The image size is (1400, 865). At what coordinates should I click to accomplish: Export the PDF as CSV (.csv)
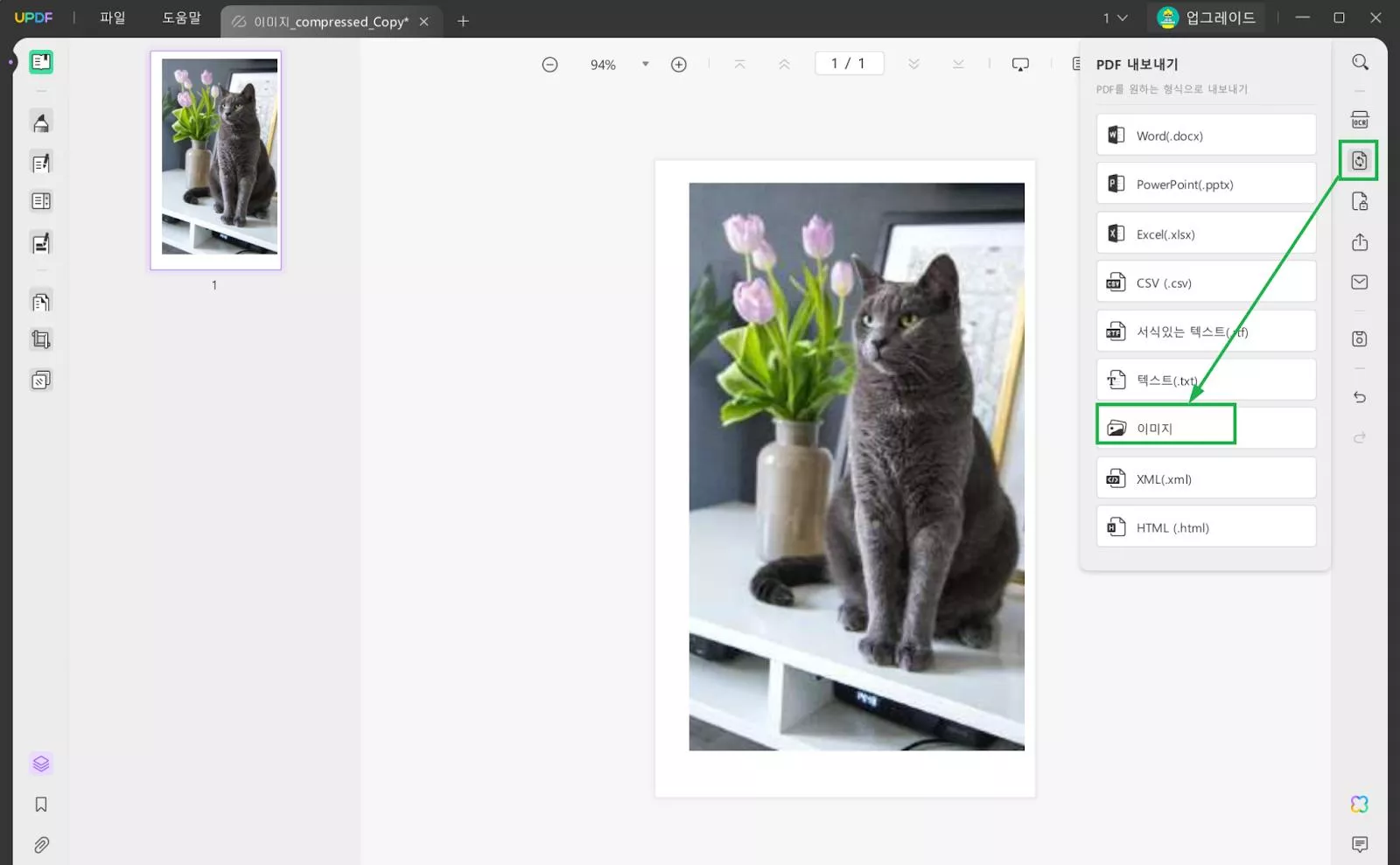(1206, 283)
